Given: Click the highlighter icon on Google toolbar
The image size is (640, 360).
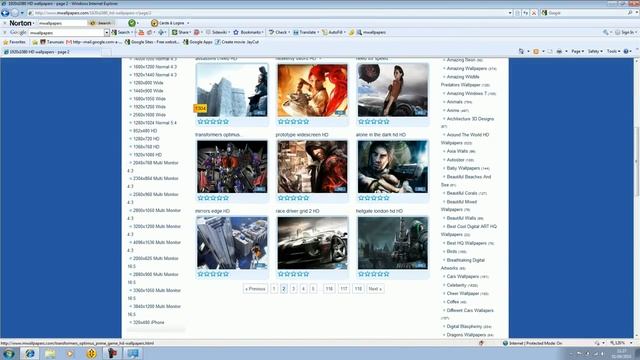Looking at the screenshot, I should coord(351,32).
